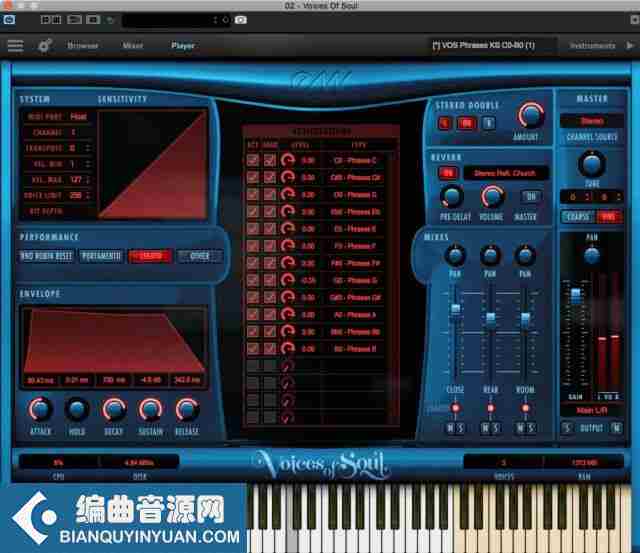The width and height of the screenshot is (640, 553).
Task: Click the Vel. Min stepper arrows
Action: pyautogui.click(x=87, y=164)
